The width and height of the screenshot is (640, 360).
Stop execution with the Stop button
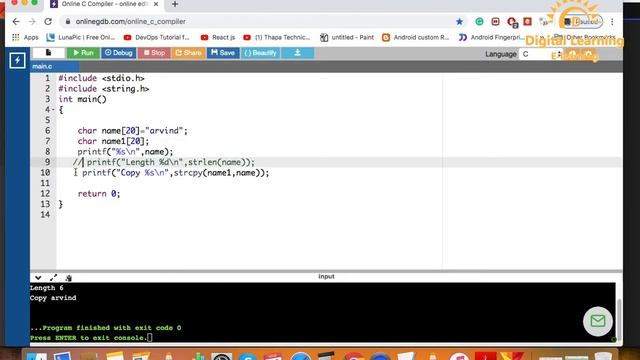pyautogui.click(x=154, y=53)
